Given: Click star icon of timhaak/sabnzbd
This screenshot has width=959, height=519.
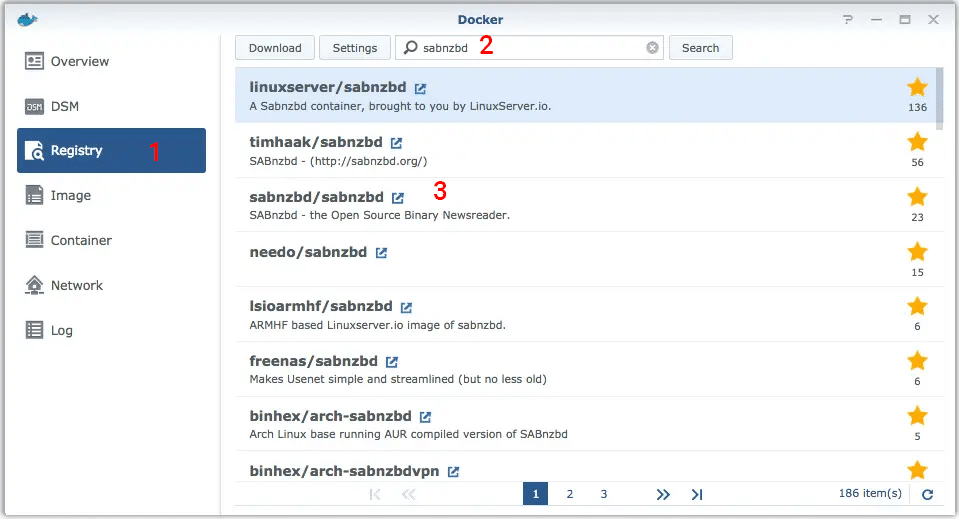Looking at the screenshot, I should point(917,142).
